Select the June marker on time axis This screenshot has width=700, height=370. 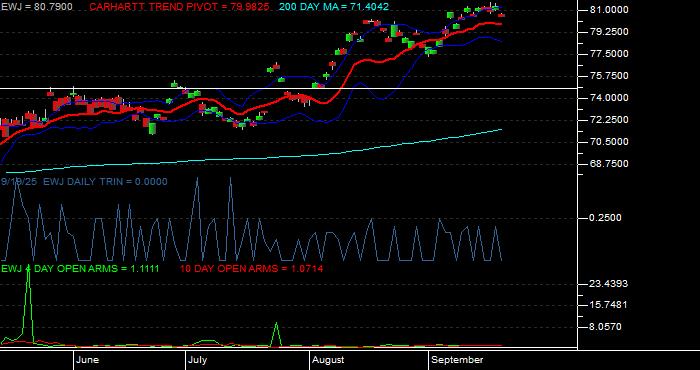(x=88, y=360)
